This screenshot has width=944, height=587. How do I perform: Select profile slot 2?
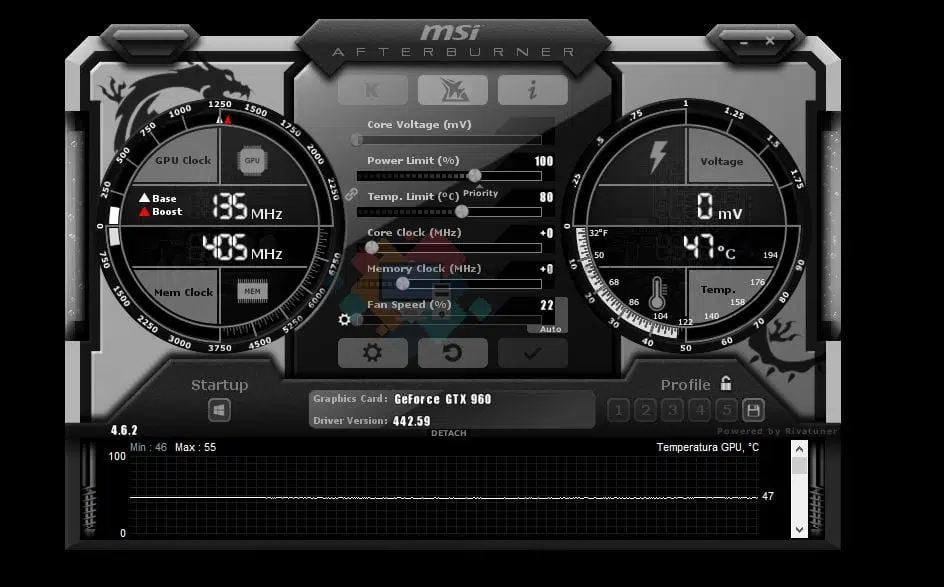pyautogui.click(x=645, y=411)
